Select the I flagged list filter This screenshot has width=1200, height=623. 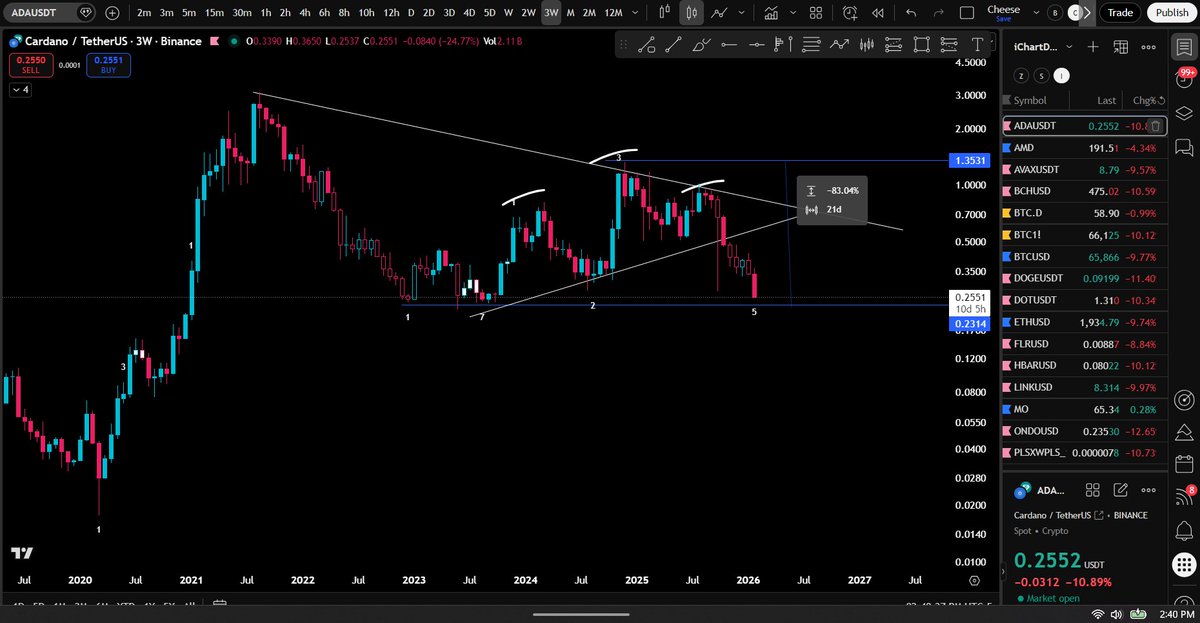pyautogui.click(x=1061, y=75)
